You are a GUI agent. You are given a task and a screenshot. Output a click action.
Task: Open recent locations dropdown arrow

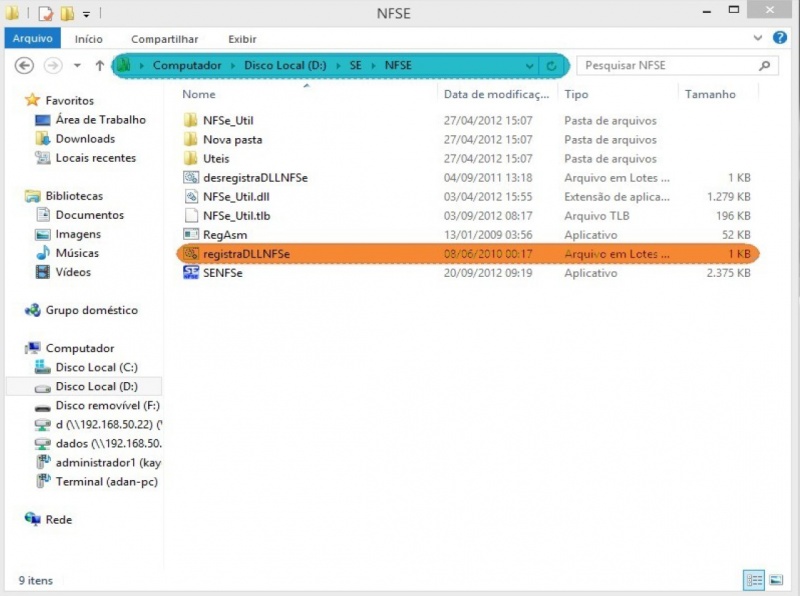tap(78, 66)
